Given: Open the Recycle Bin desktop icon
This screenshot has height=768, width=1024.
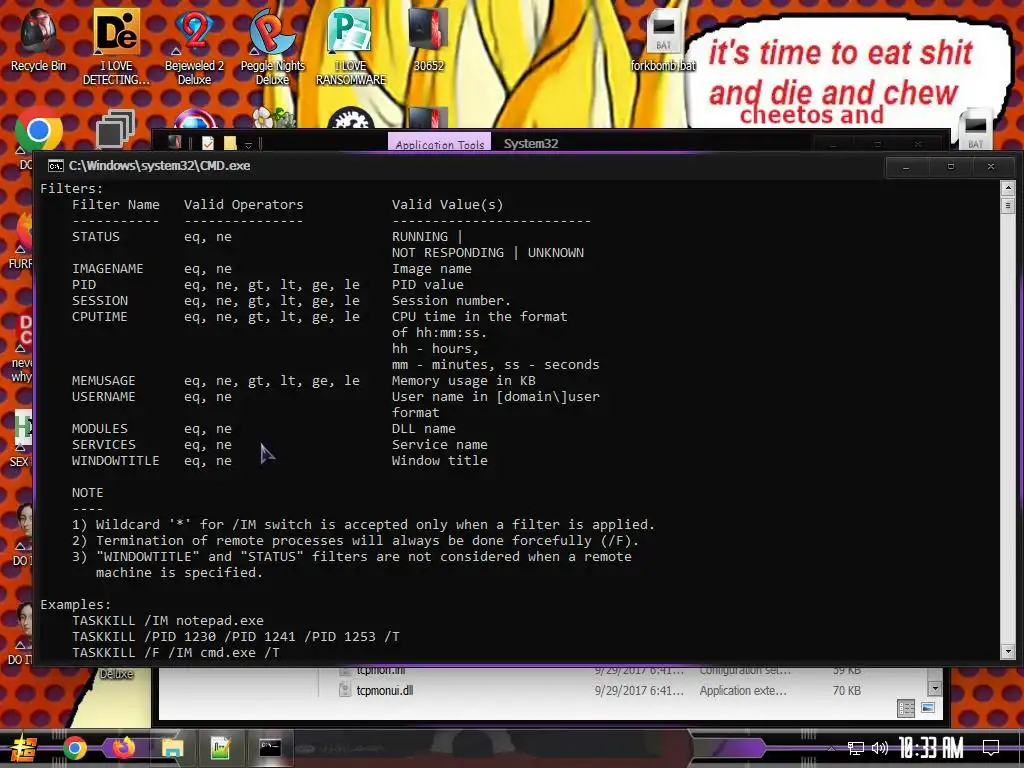Looking at the screenshot, I should (38, 38).
